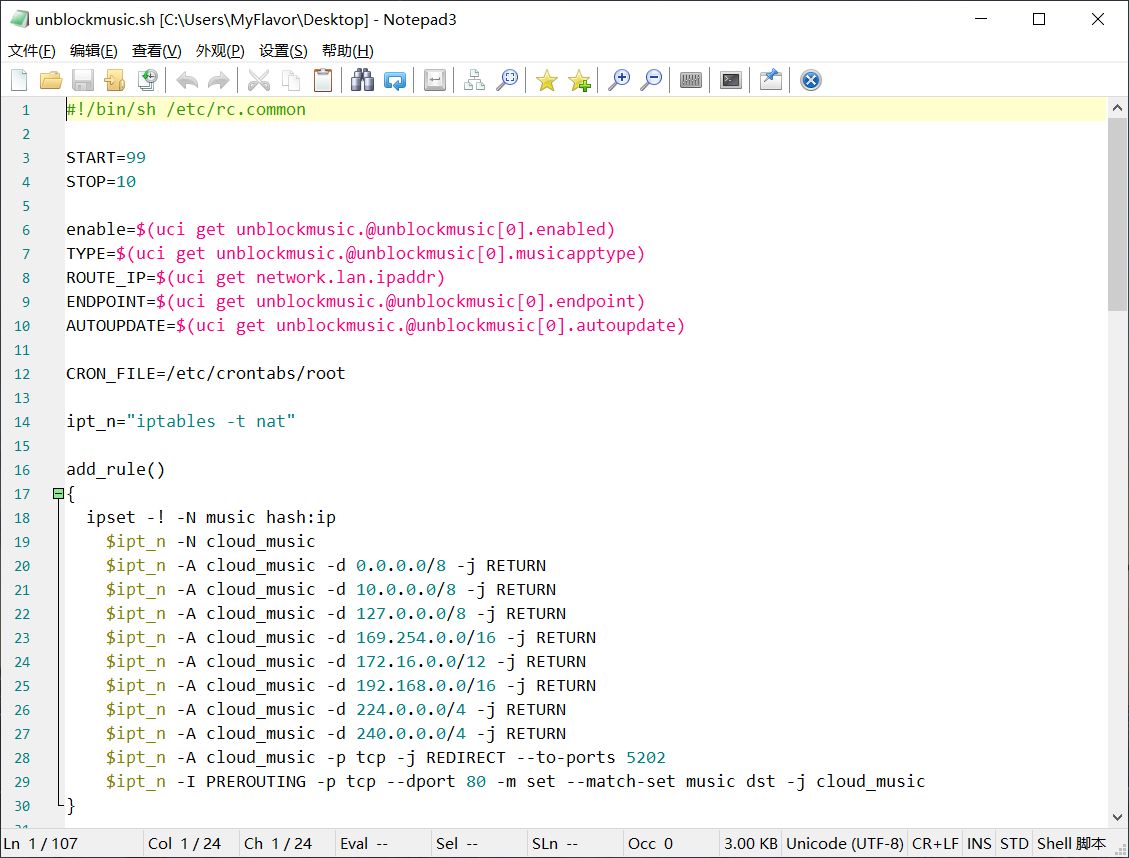Click CRON_FILE=/etc/crontabs/root on line 12
This screenshot has height=858, width=1129.
pos(206,374)
